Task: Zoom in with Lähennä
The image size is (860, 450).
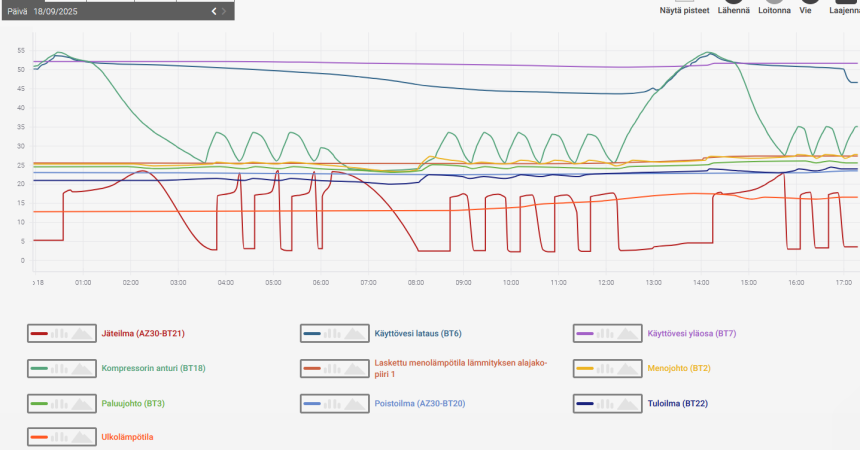Action: (x=733, y=8)
